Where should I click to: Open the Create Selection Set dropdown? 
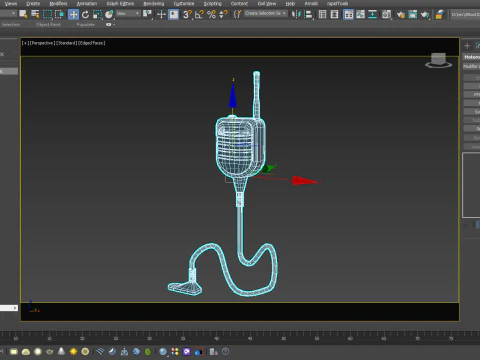tap(266, 14)
